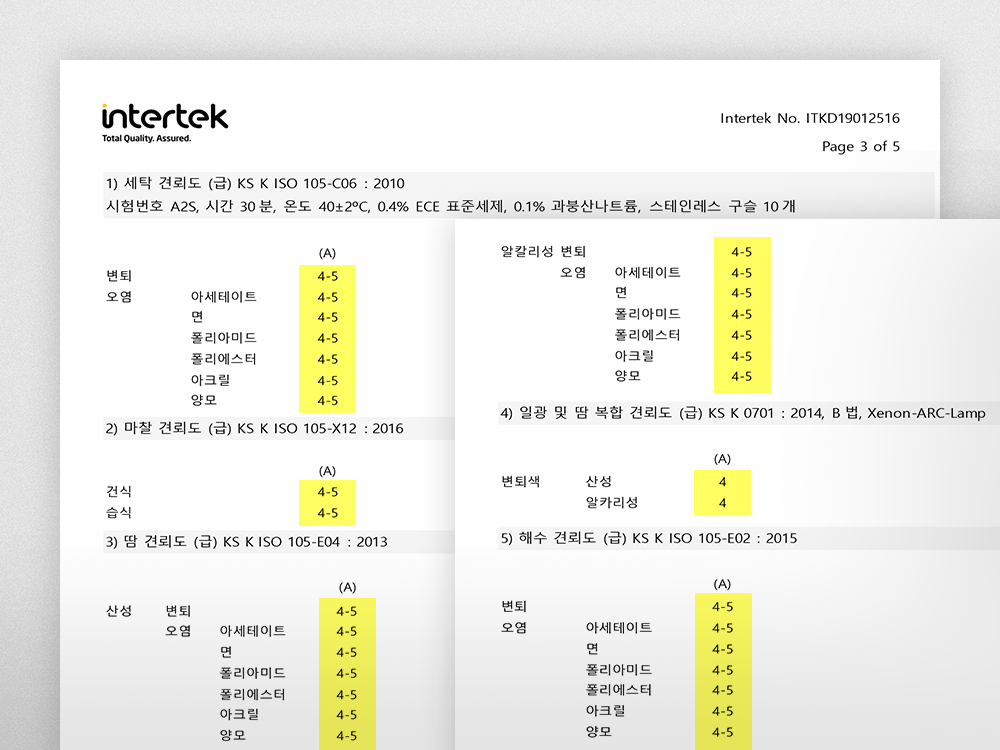
Task: Click the '오염' label under 1) 세탁 견뢰도
Action: pos(119,297)
